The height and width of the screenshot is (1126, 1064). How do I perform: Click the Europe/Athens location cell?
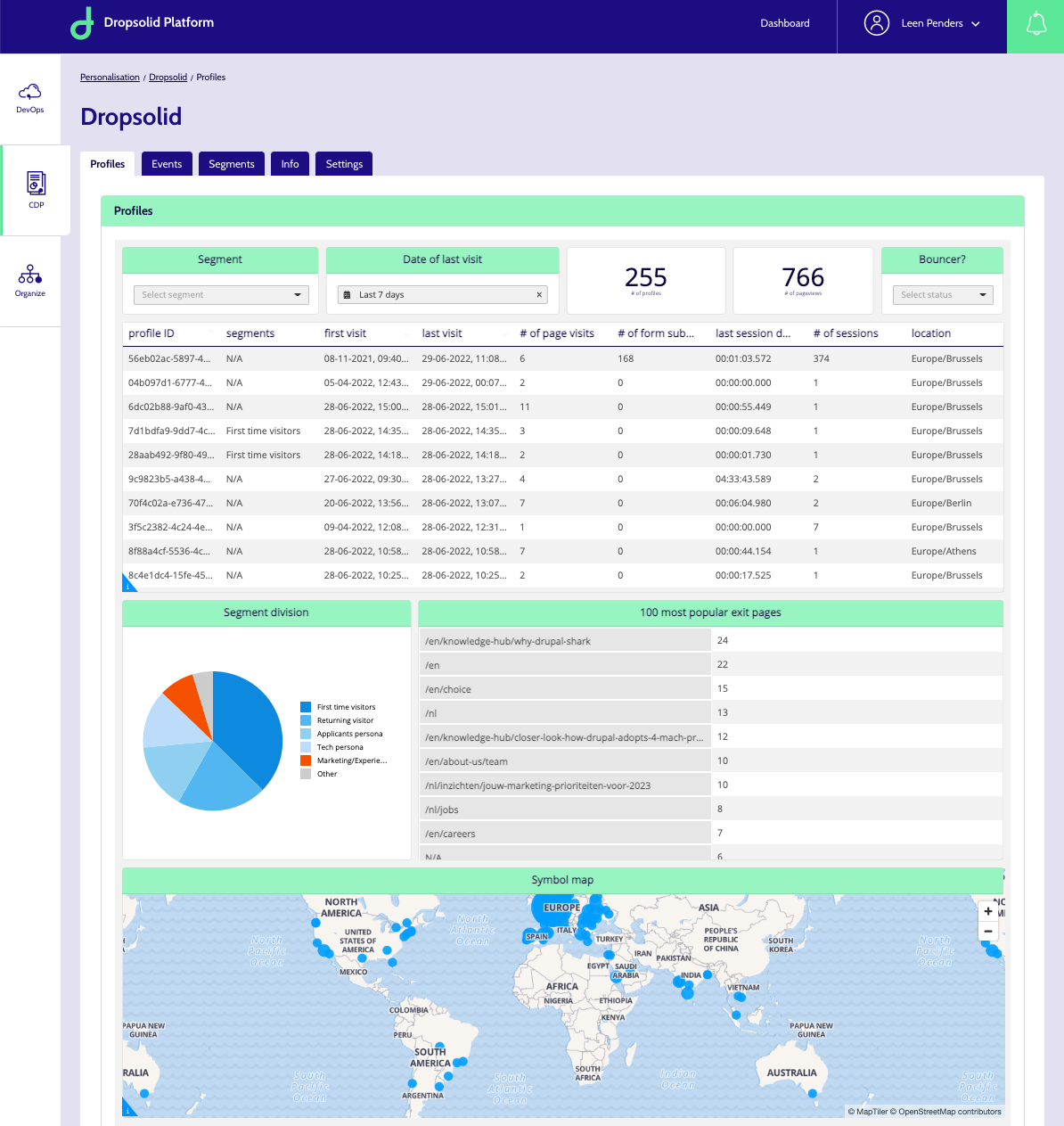tap(944, 551)
